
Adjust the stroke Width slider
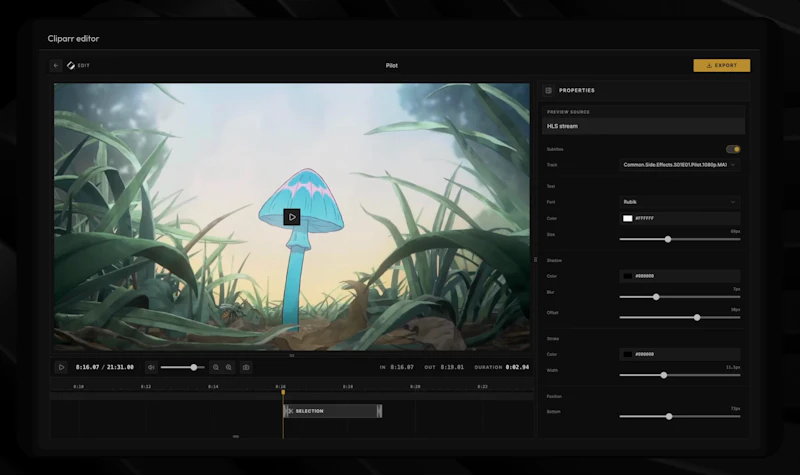(680, 375)
